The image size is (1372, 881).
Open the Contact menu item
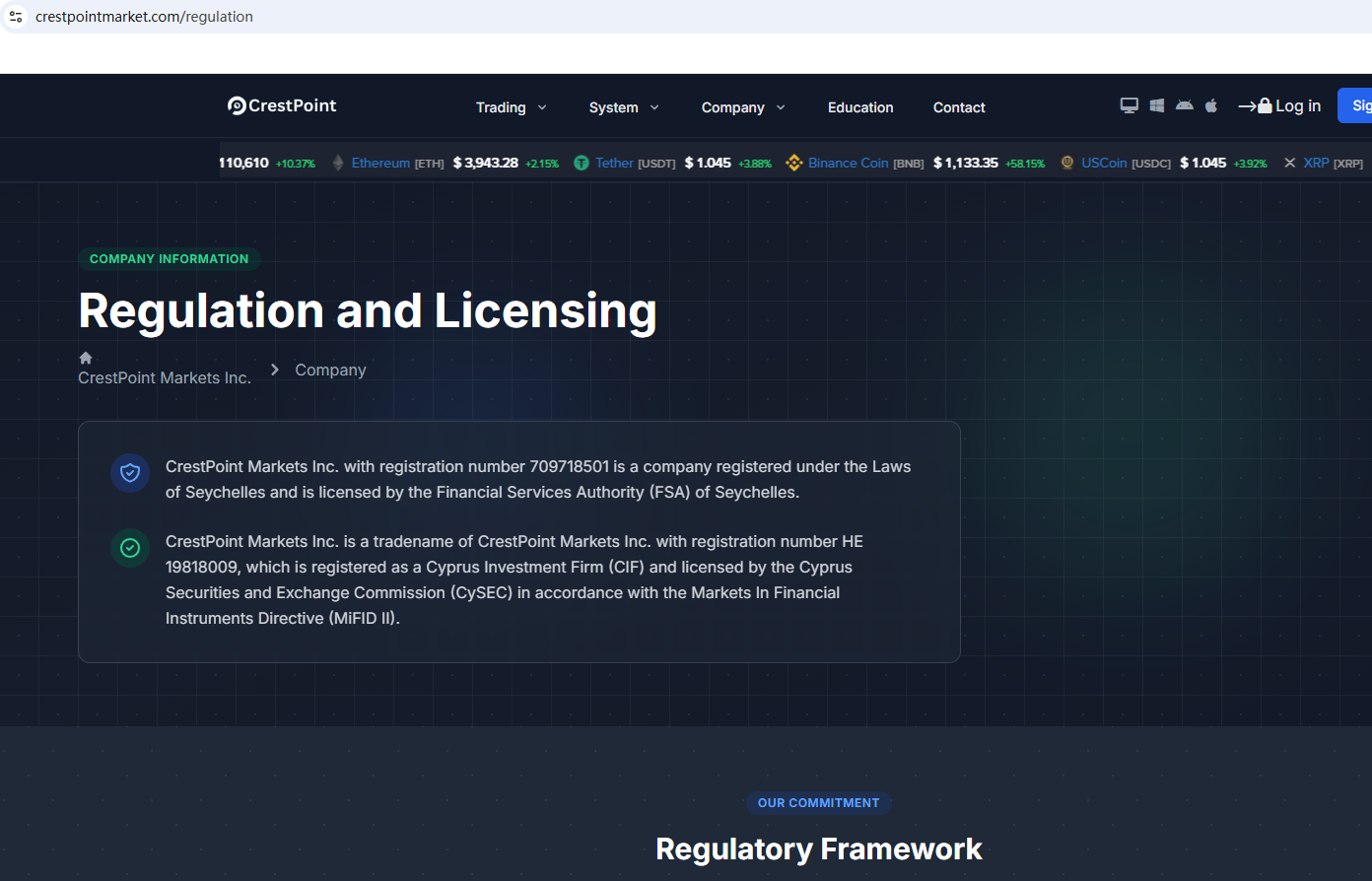click(x=959, y=107)
